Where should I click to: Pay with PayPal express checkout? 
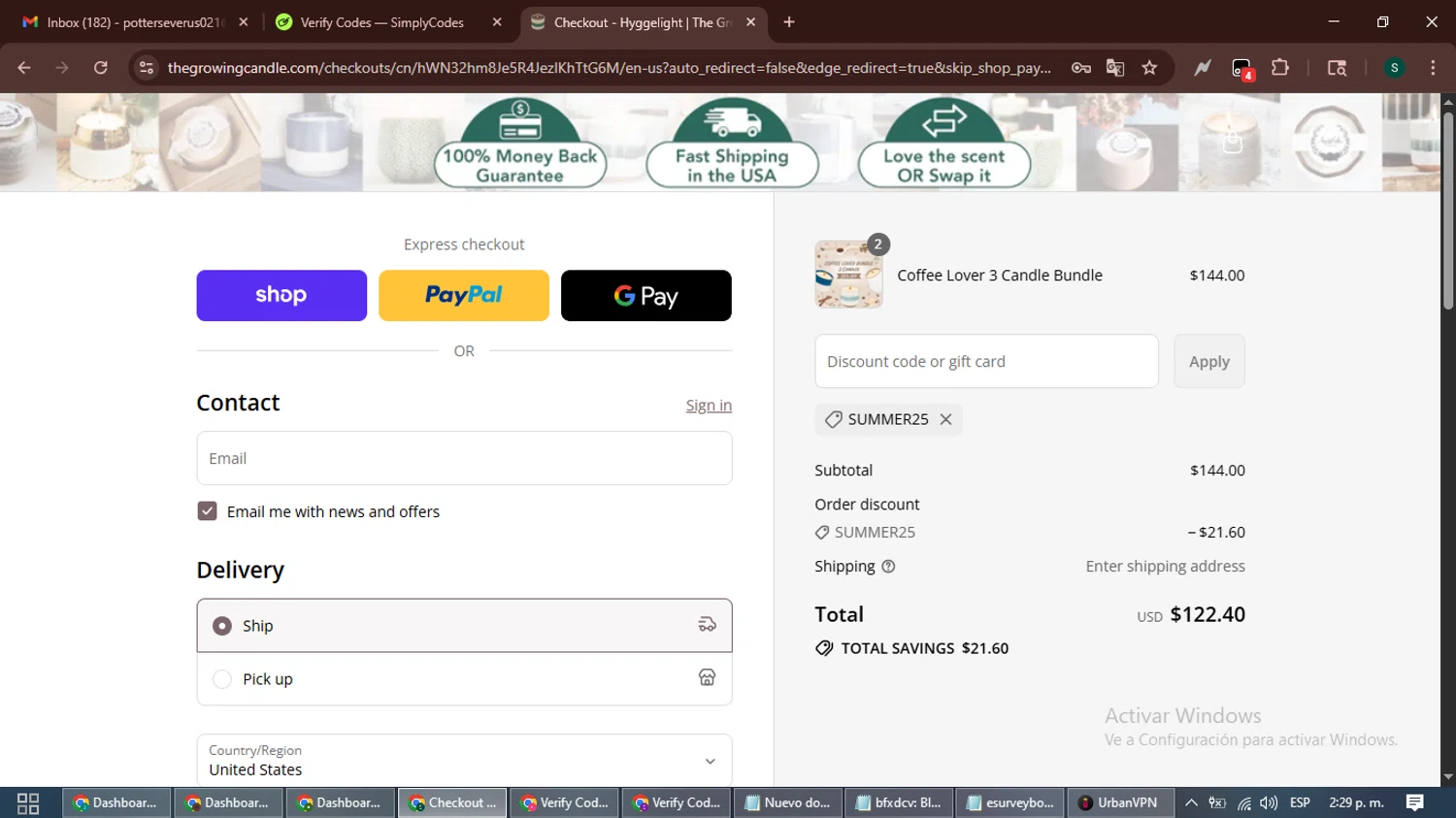pyautogui.click(x=464, y=296)
